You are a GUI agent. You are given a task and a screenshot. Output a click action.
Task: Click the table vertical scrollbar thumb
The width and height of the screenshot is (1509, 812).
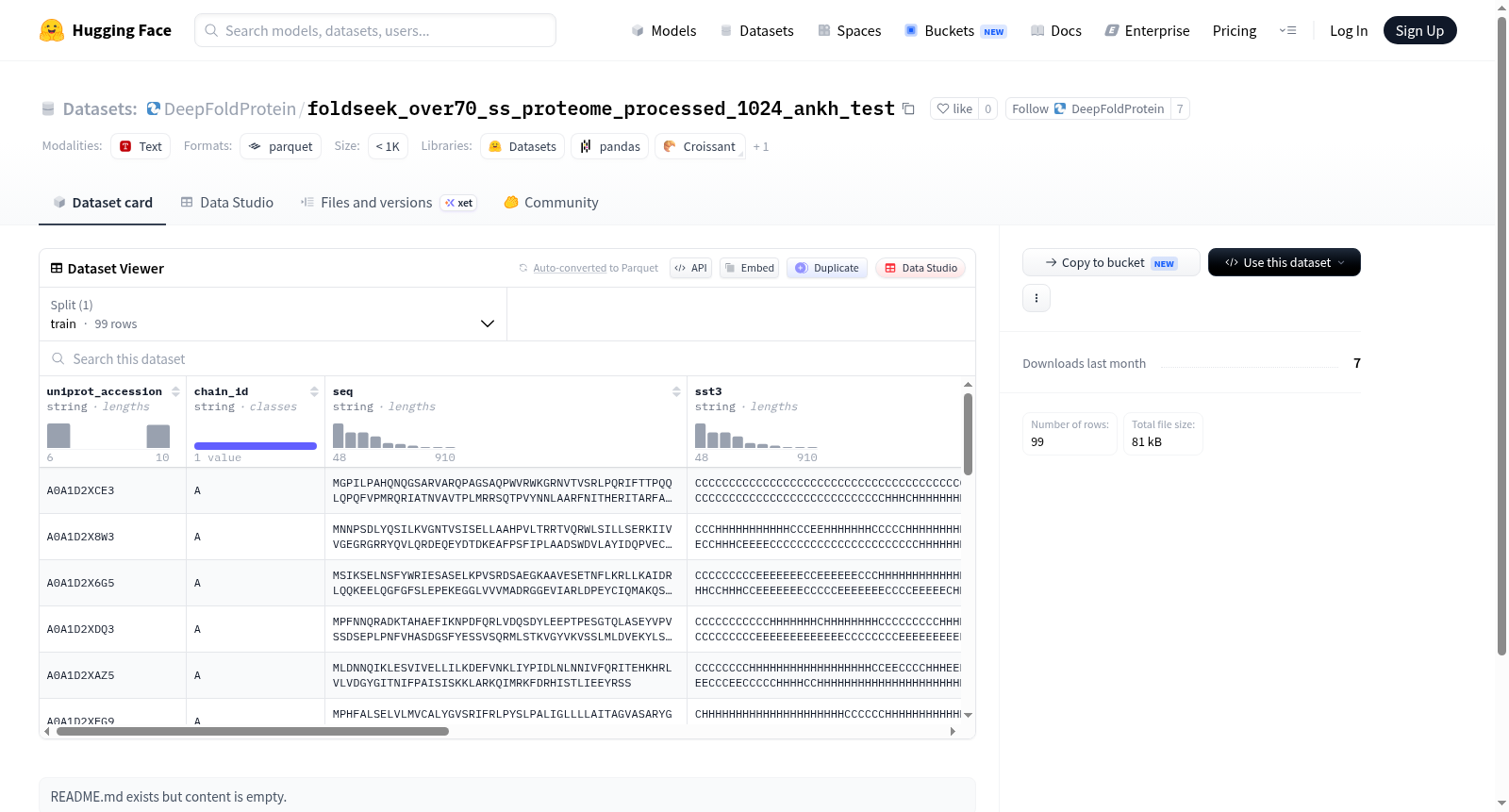point(968,434)
